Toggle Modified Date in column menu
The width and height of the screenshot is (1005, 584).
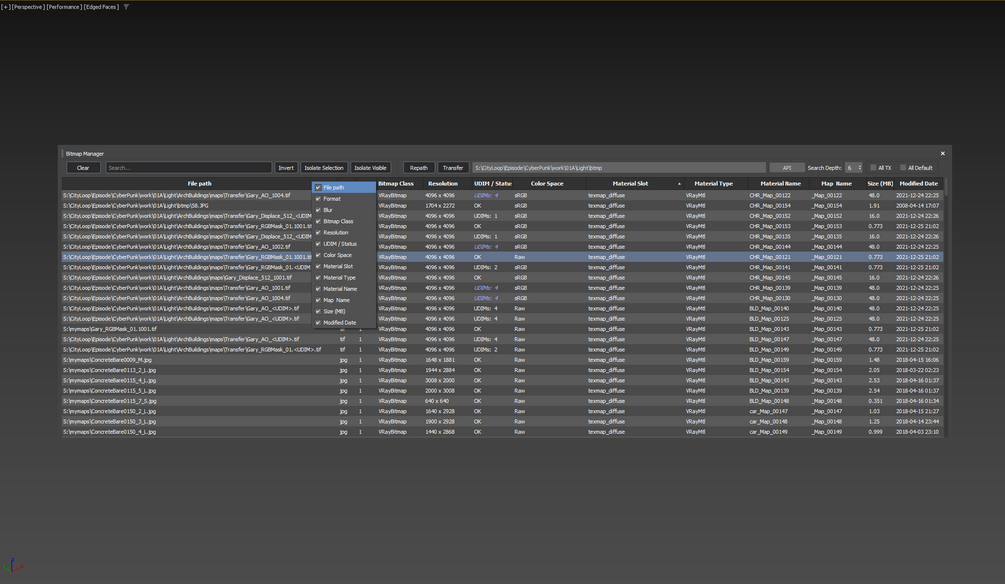pyautogui.click(x=344, y=322)
